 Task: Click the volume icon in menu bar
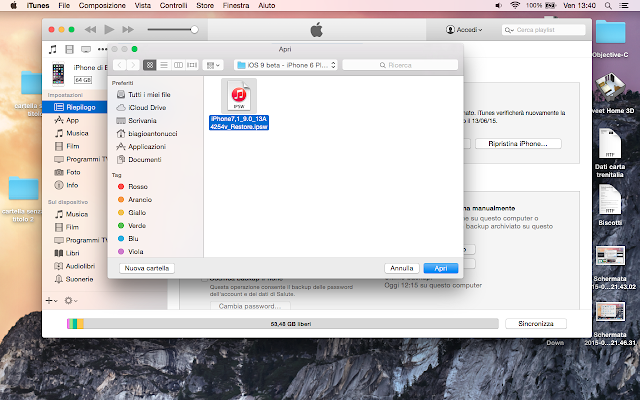pos(498,5)
